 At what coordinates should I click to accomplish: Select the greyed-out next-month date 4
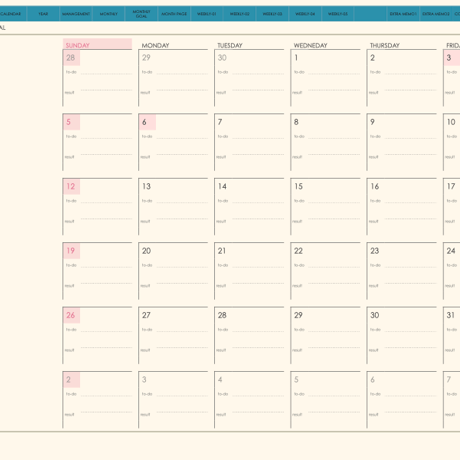220,379
